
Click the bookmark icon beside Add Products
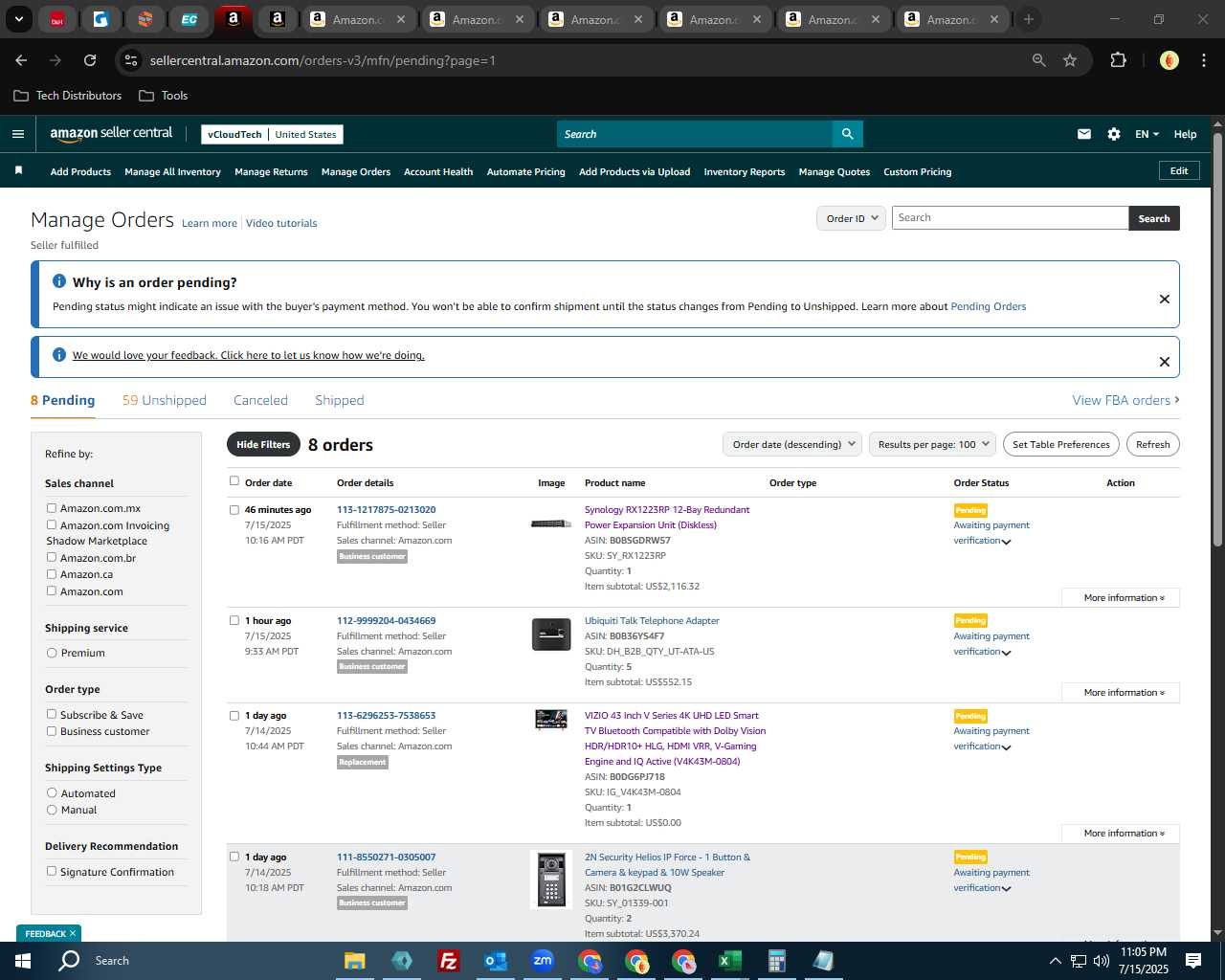18,170
